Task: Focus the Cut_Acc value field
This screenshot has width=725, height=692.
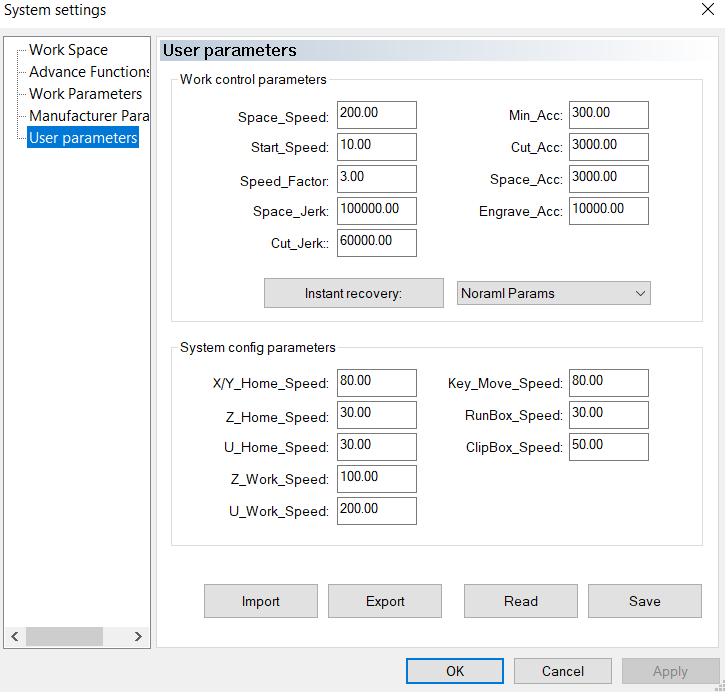Action: coord(608,146)
